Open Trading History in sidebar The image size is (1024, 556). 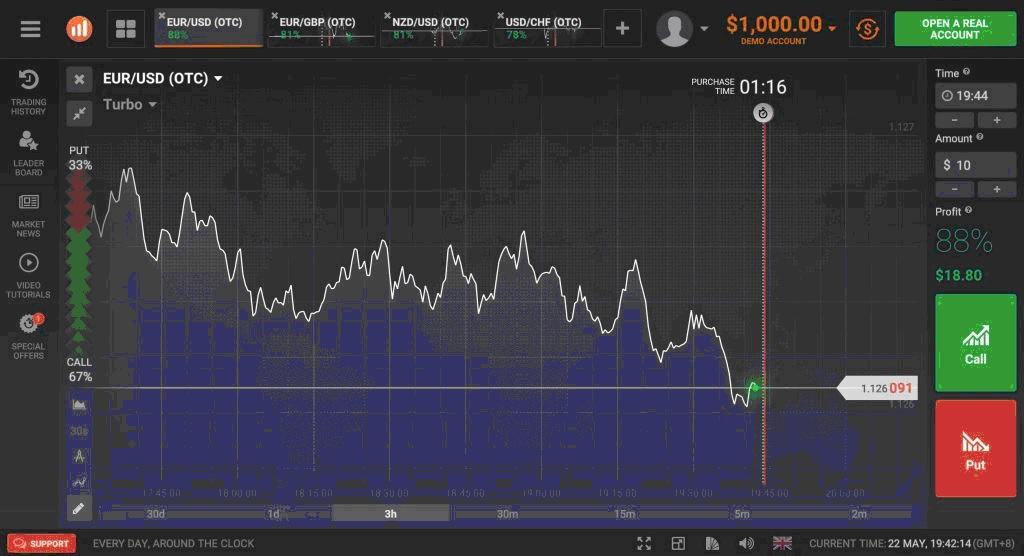coord(28,91)
